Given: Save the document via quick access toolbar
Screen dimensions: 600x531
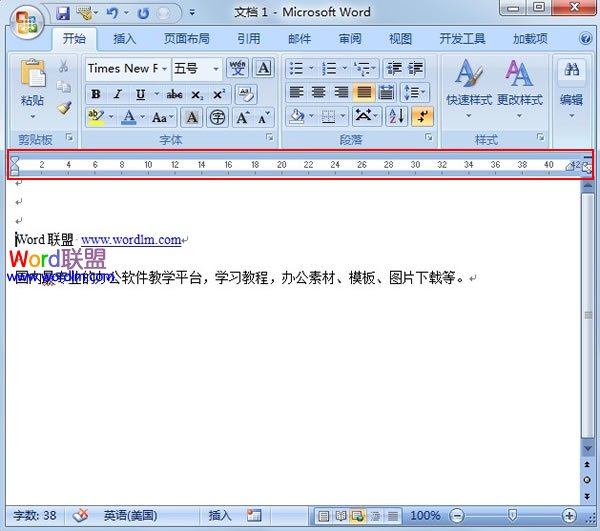Looking at the screenshot, I should tap(63, 13).
